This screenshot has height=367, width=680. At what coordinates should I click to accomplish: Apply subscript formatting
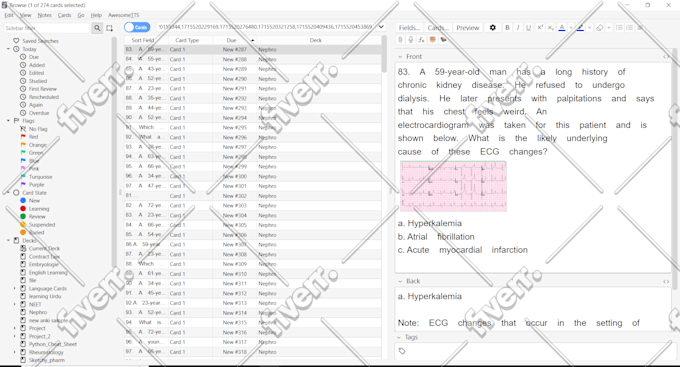pyautogui.click(x=550, y=28)
